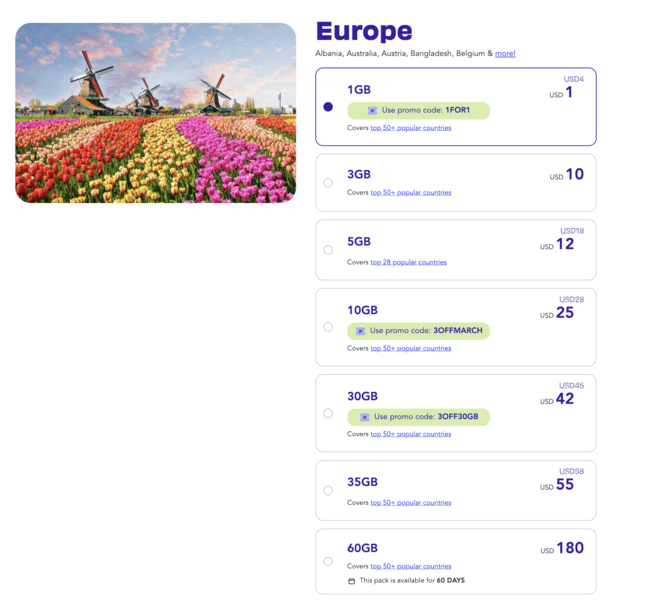Screen dimensions: 646x600
Task: Open the "top 28 popular countries" link
Action: click(x=408, y=262)
